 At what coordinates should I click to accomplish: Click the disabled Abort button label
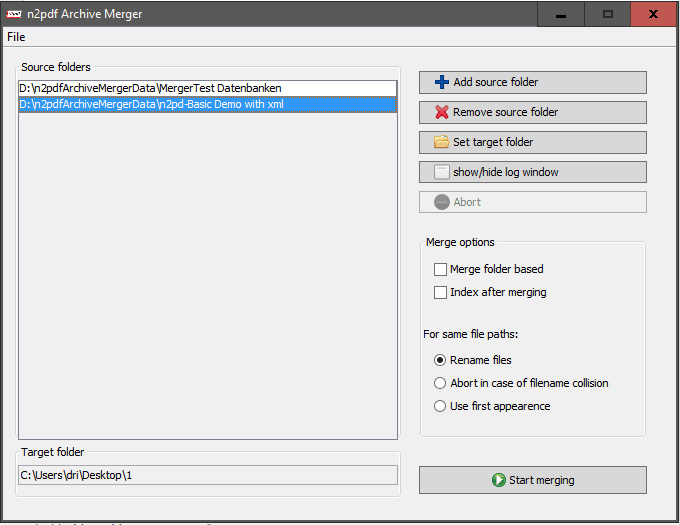(x=467, y=202)
